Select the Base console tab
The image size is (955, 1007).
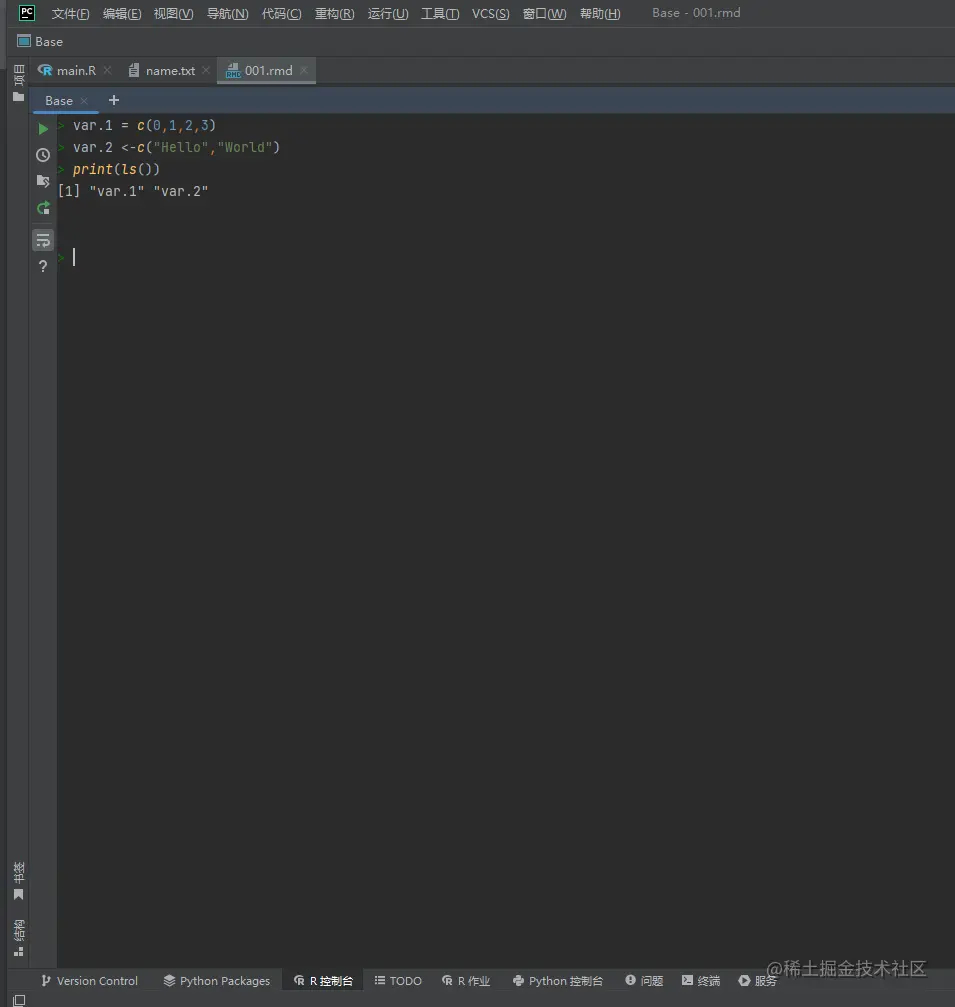[x=58, y=101]
